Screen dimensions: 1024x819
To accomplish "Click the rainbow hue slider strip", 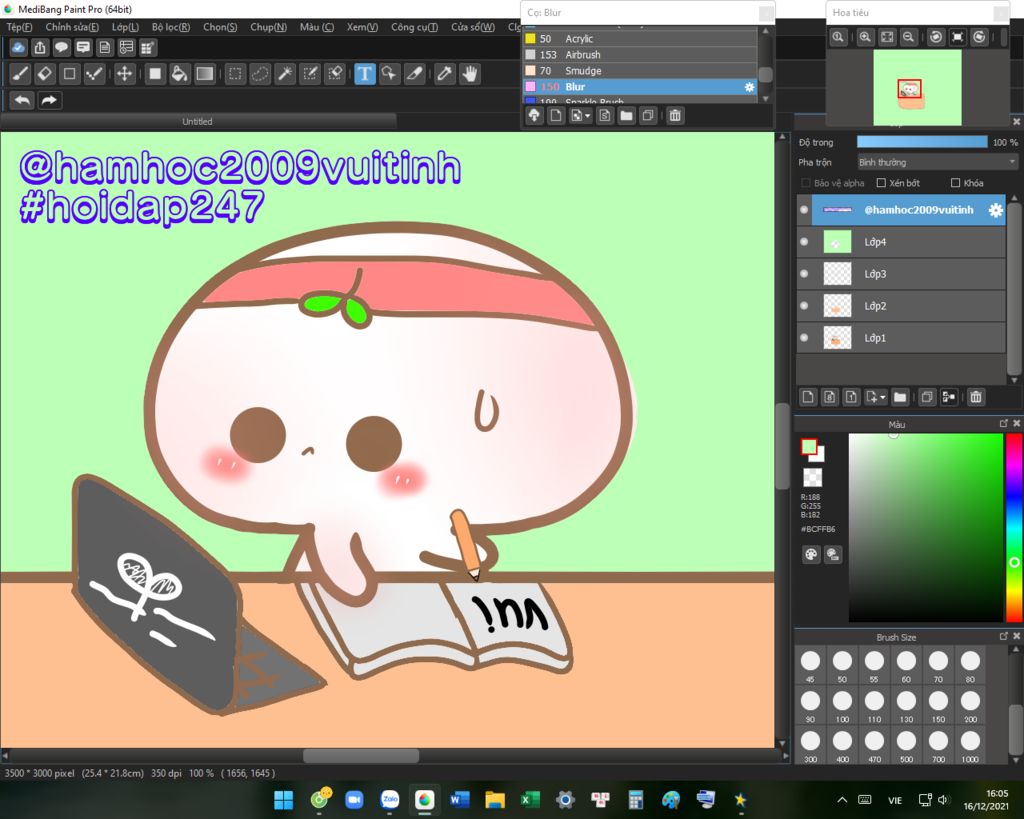I will [x=1014, y=527].
